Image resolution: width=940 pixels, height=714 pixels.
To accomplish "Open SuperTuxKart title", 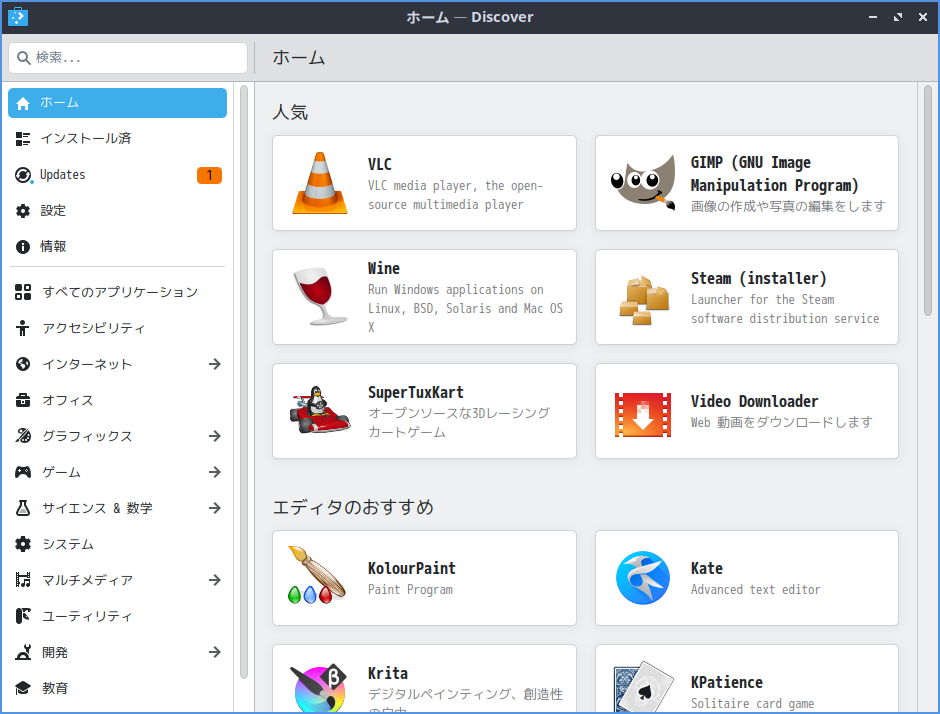I will point(415,392).
